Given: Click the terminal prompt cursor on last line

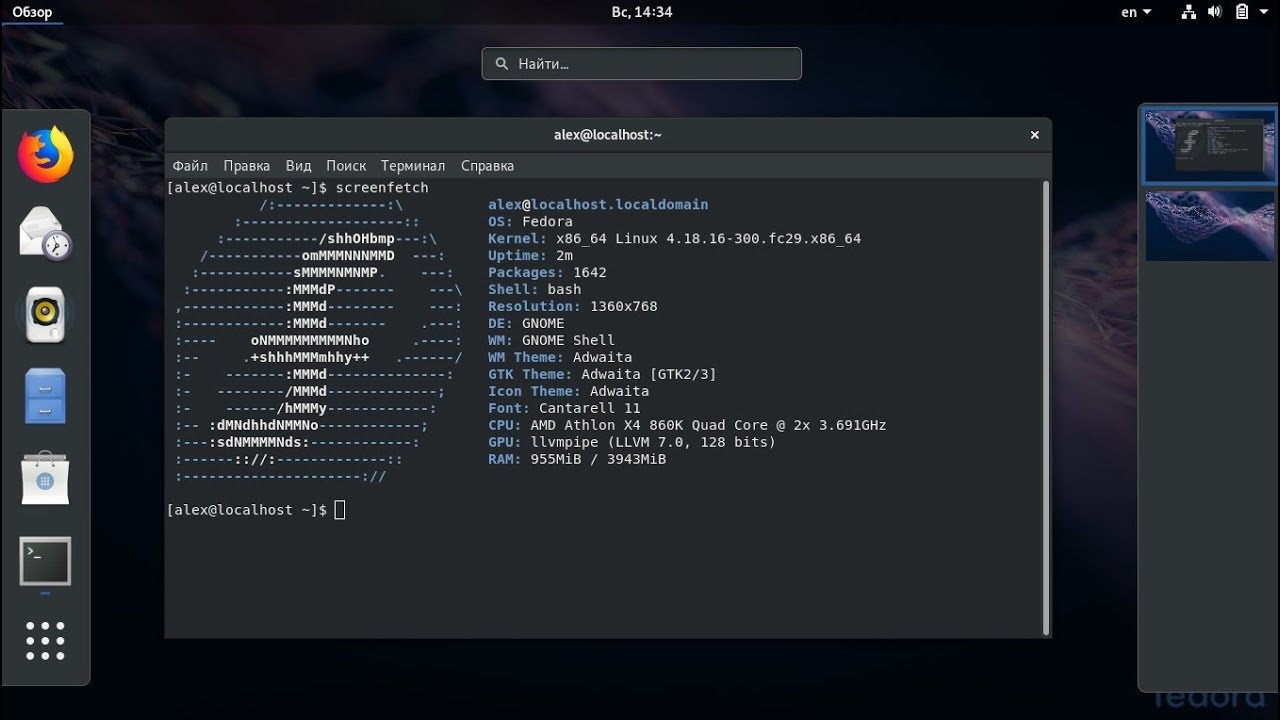Looking at the screenshot, I should (340, 510).
